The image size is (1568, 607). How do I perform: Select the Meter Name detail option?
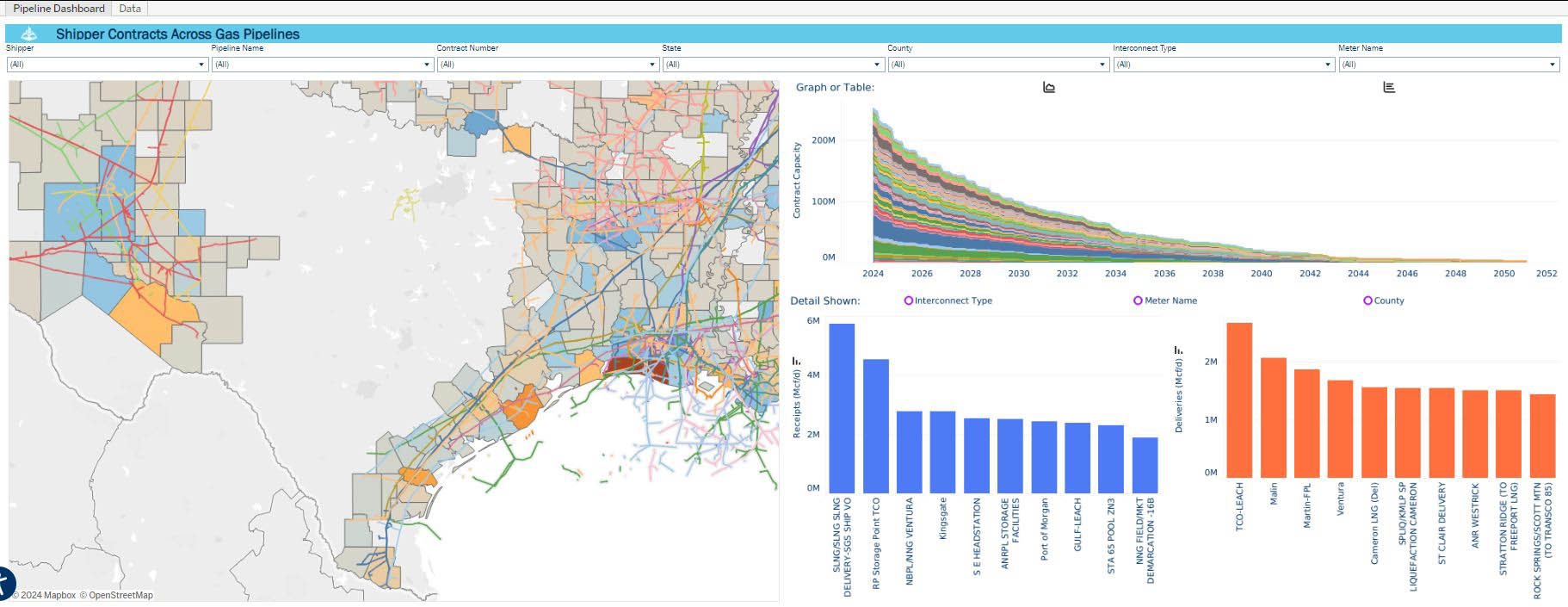pos(1164,300)
